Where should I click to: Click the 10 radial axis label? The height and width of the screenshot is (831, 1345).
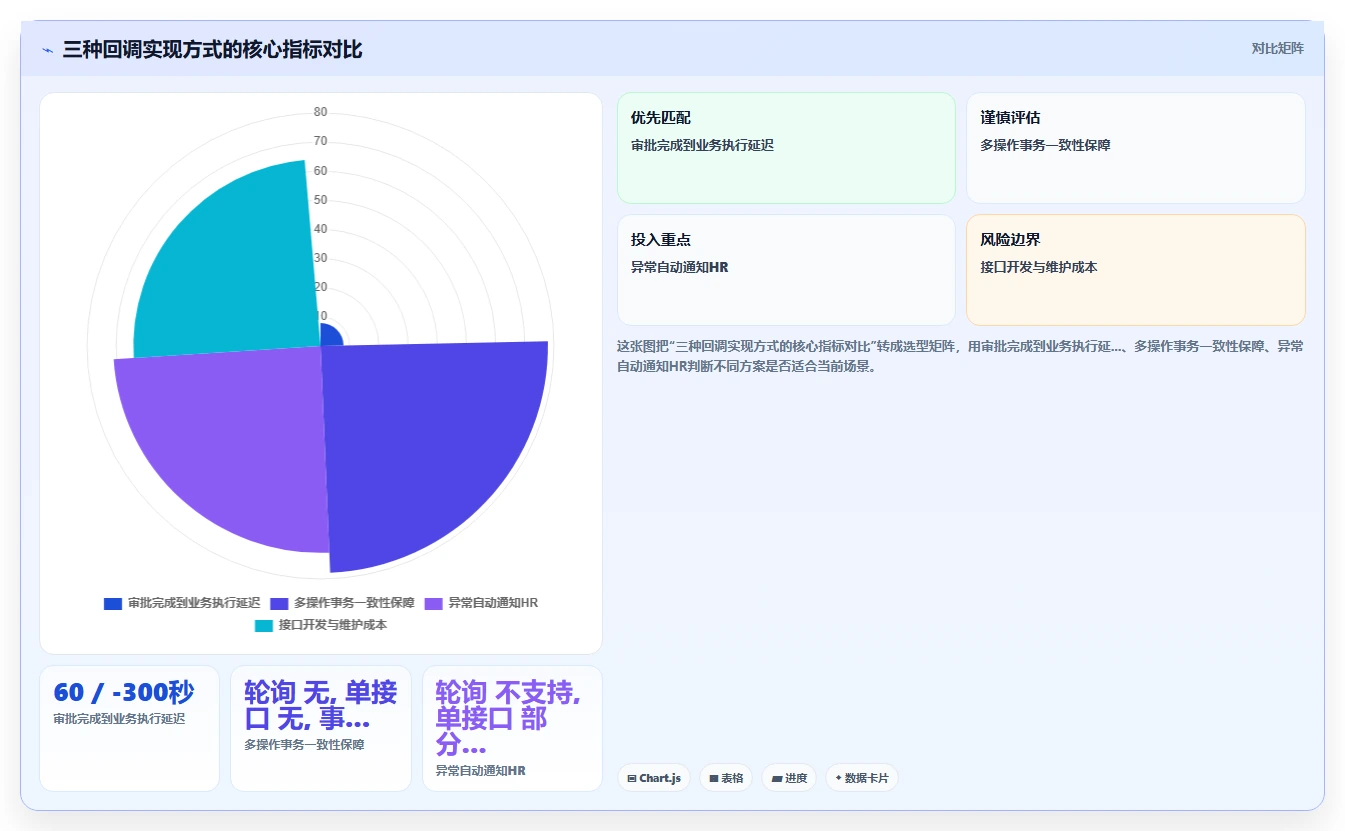(320, 316)
